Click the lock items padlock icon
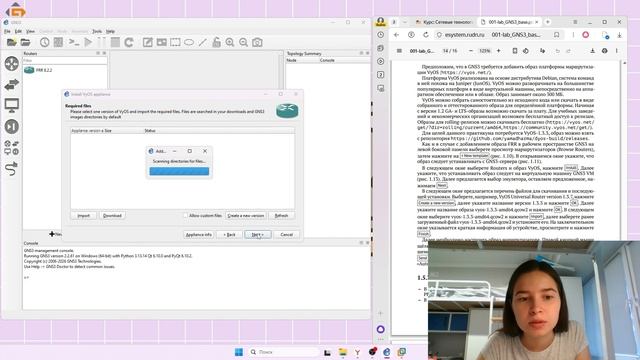This screenshot has width=640, height=360. (x=216, y=42)
